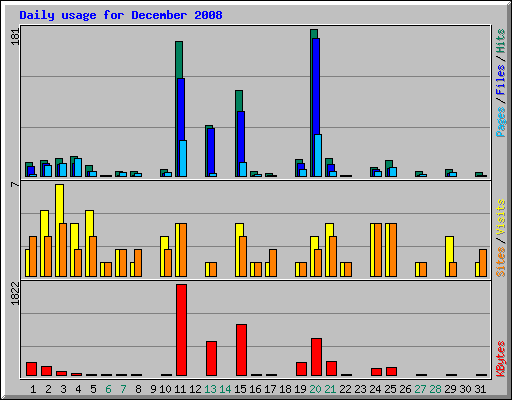Click the 'Hits' legend label
Image resolution: width=512 pixels, height=400 pixels.
point(501,41)
